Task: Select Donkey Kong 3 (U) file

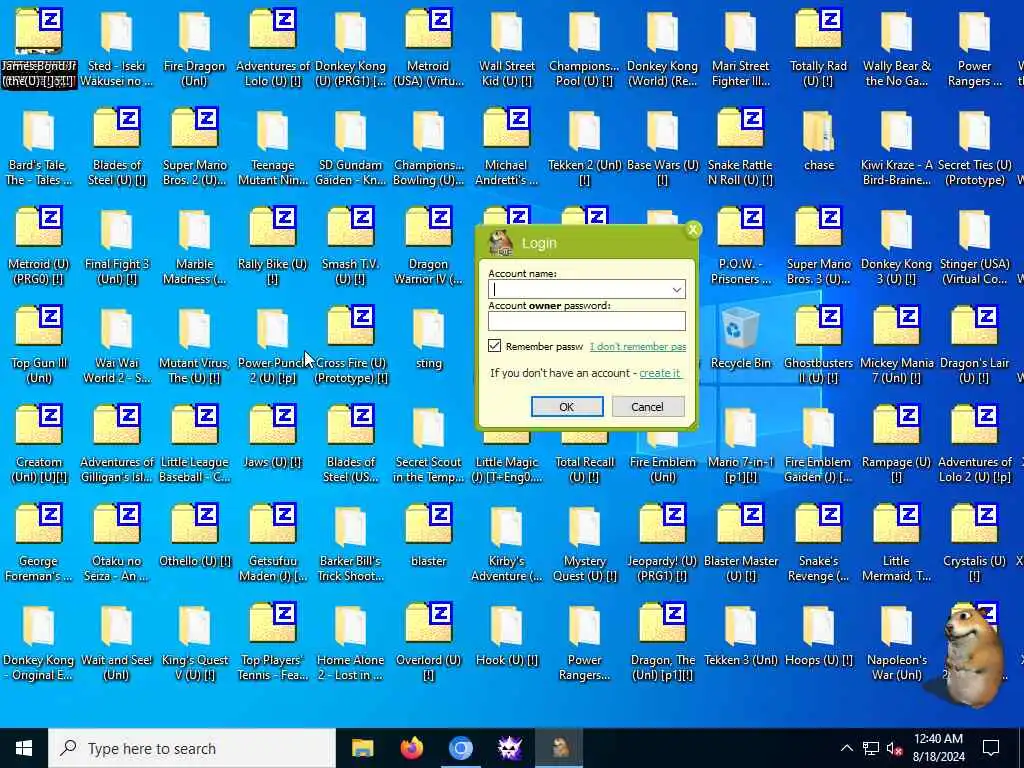Action: pos(896,246)
